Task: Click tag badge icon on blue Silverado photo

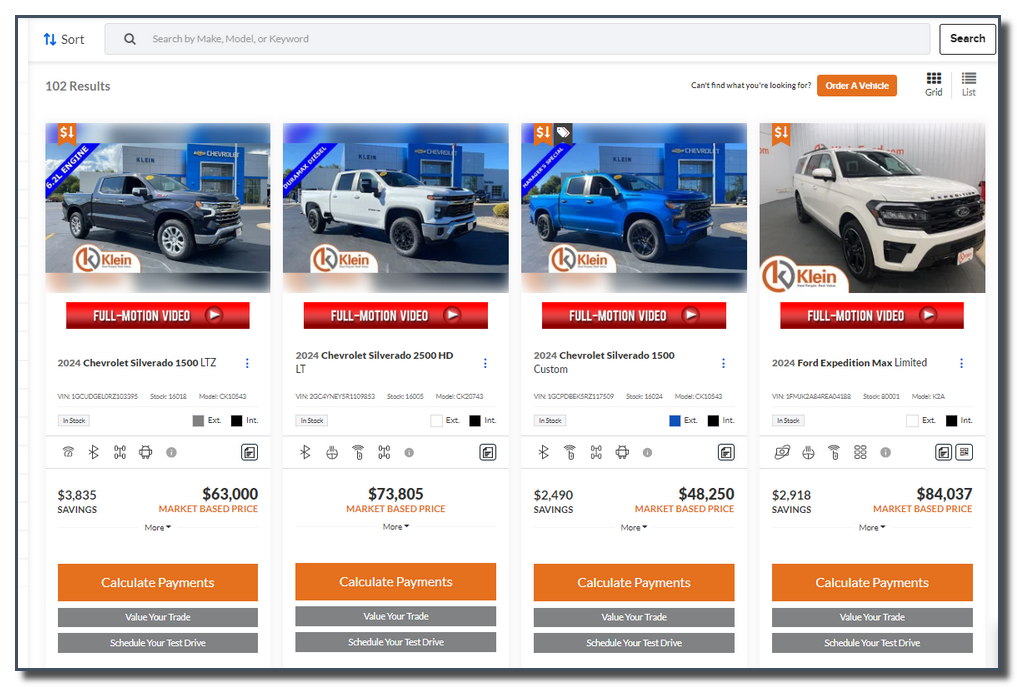Action: click(x=564, y=133)
